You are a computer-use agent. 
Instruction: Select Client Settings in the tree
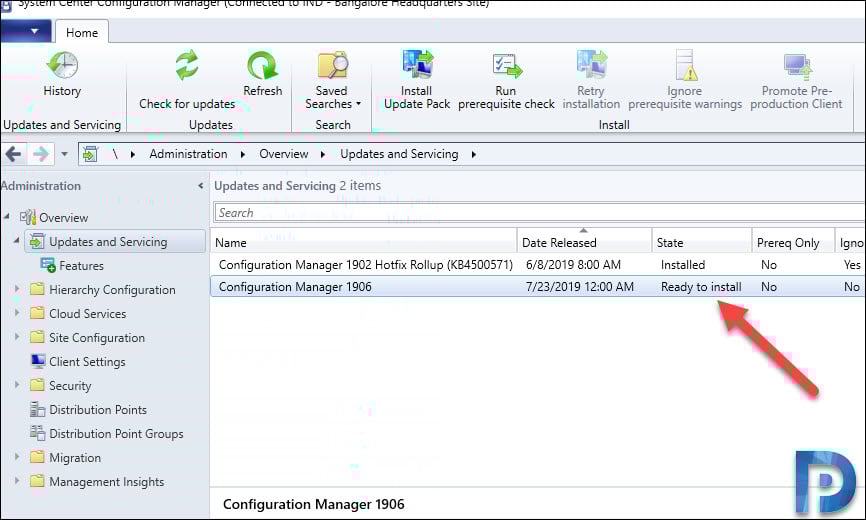click(87, 362)
